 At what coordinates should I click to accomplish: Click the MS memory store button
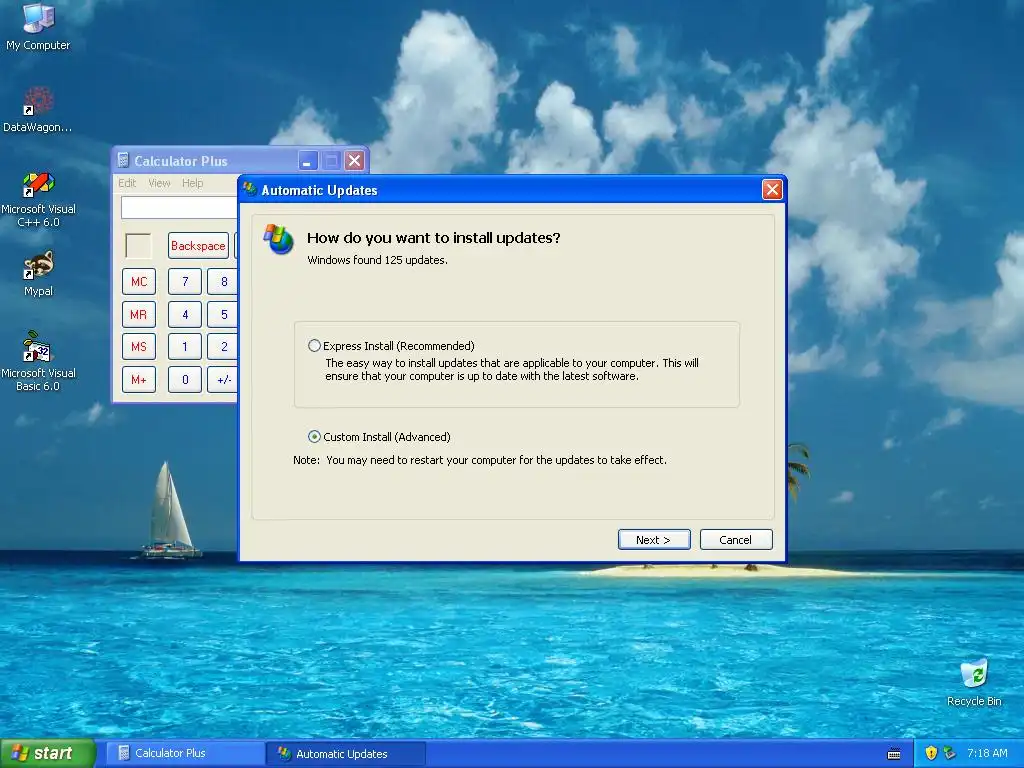[138, 347]
